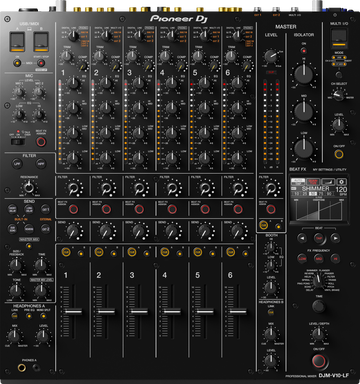Hit the TAP button between the beat arrows

[319, 238]
